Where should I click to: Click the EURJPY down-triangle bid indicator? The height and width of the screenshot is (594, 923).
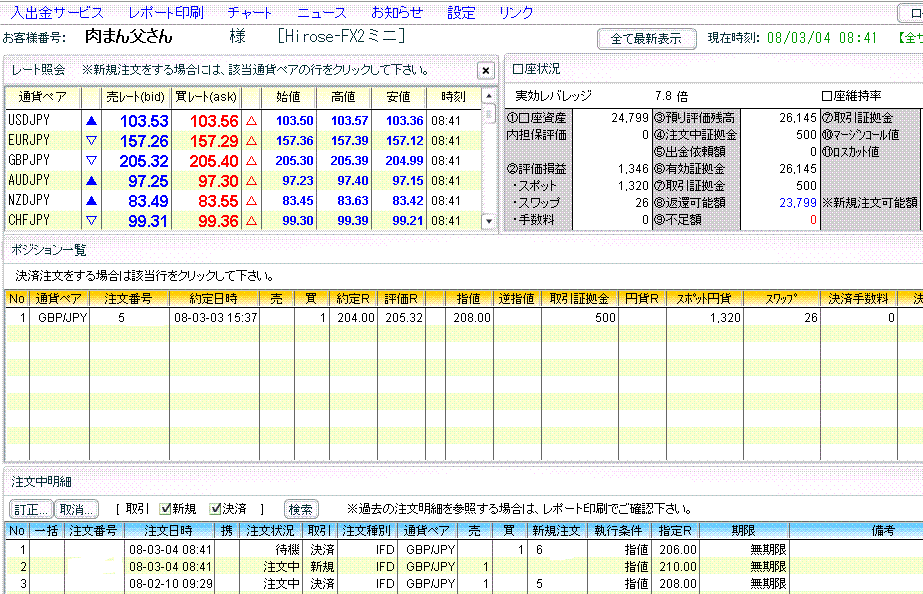pos(92,141)
